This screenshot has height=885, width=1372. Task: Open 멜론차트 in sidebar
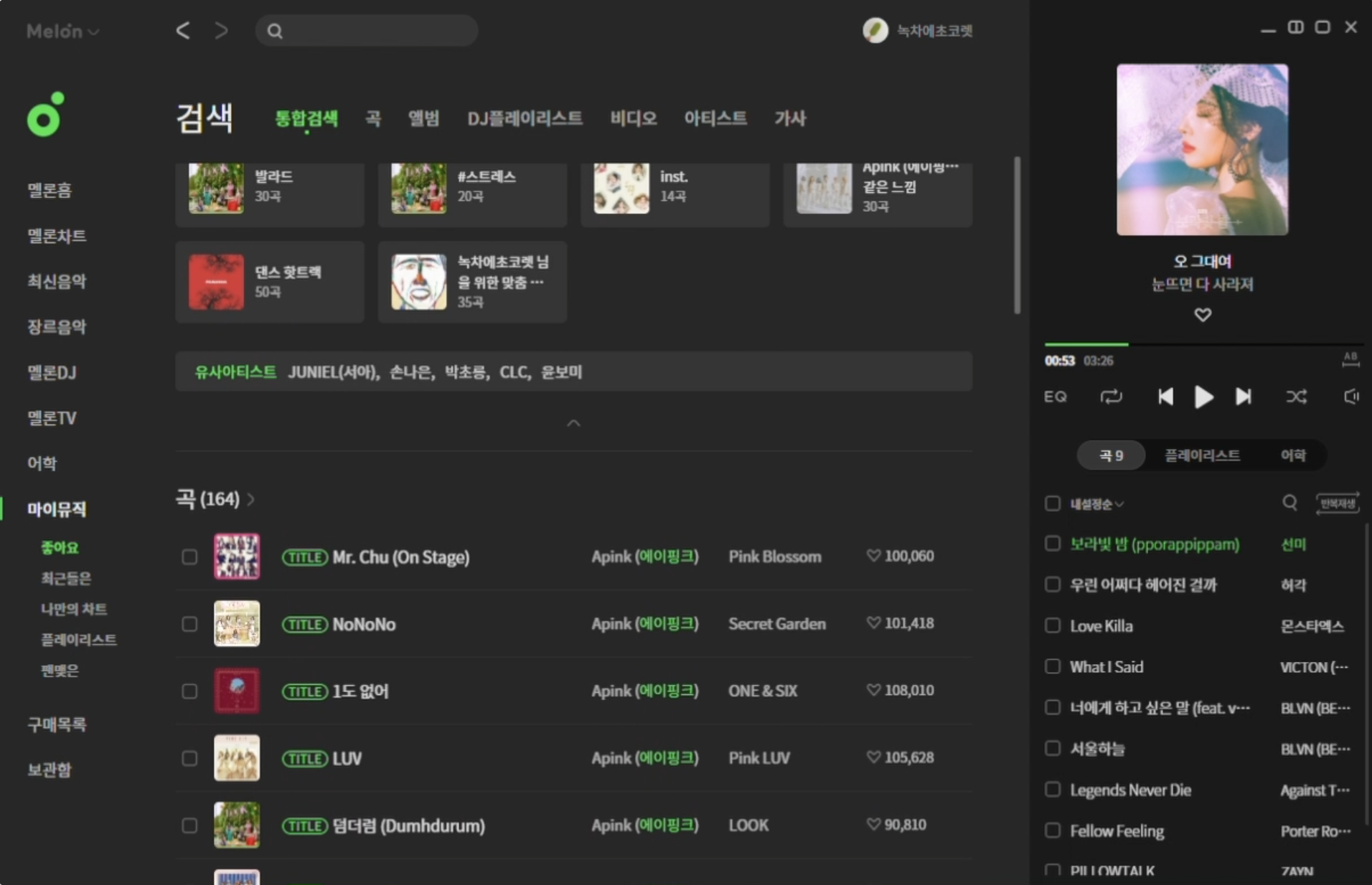pyautogui.click(x=57, y=236)
